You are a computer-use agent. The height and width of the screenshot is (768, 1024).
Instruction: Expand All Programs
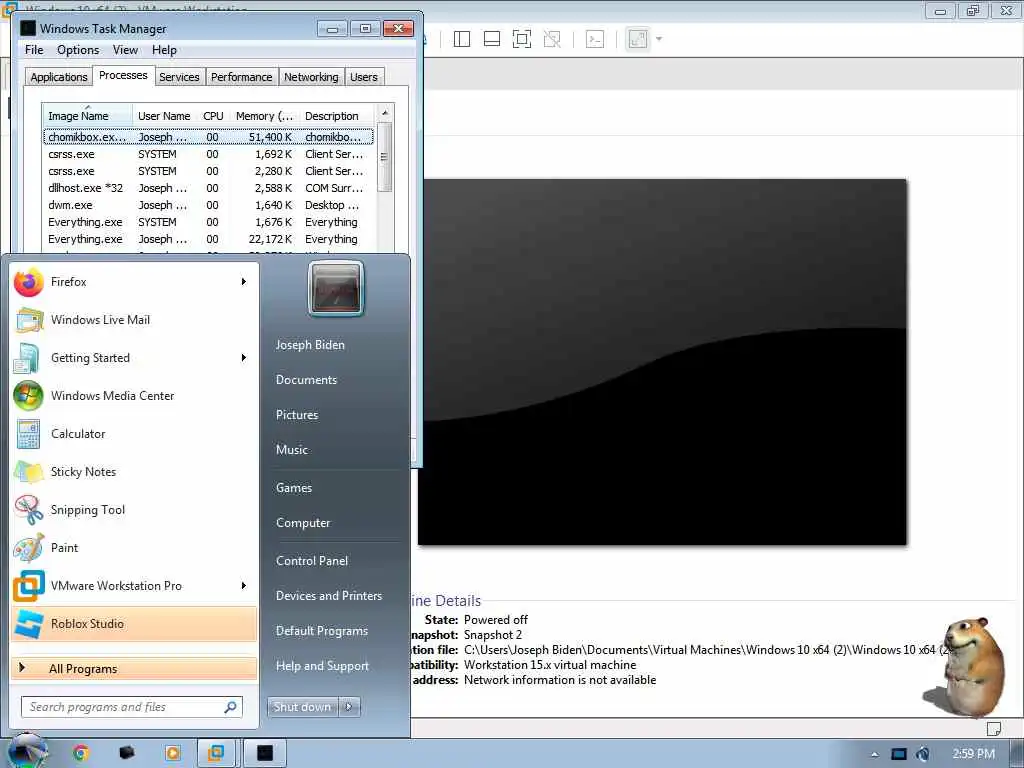[134, 669]
